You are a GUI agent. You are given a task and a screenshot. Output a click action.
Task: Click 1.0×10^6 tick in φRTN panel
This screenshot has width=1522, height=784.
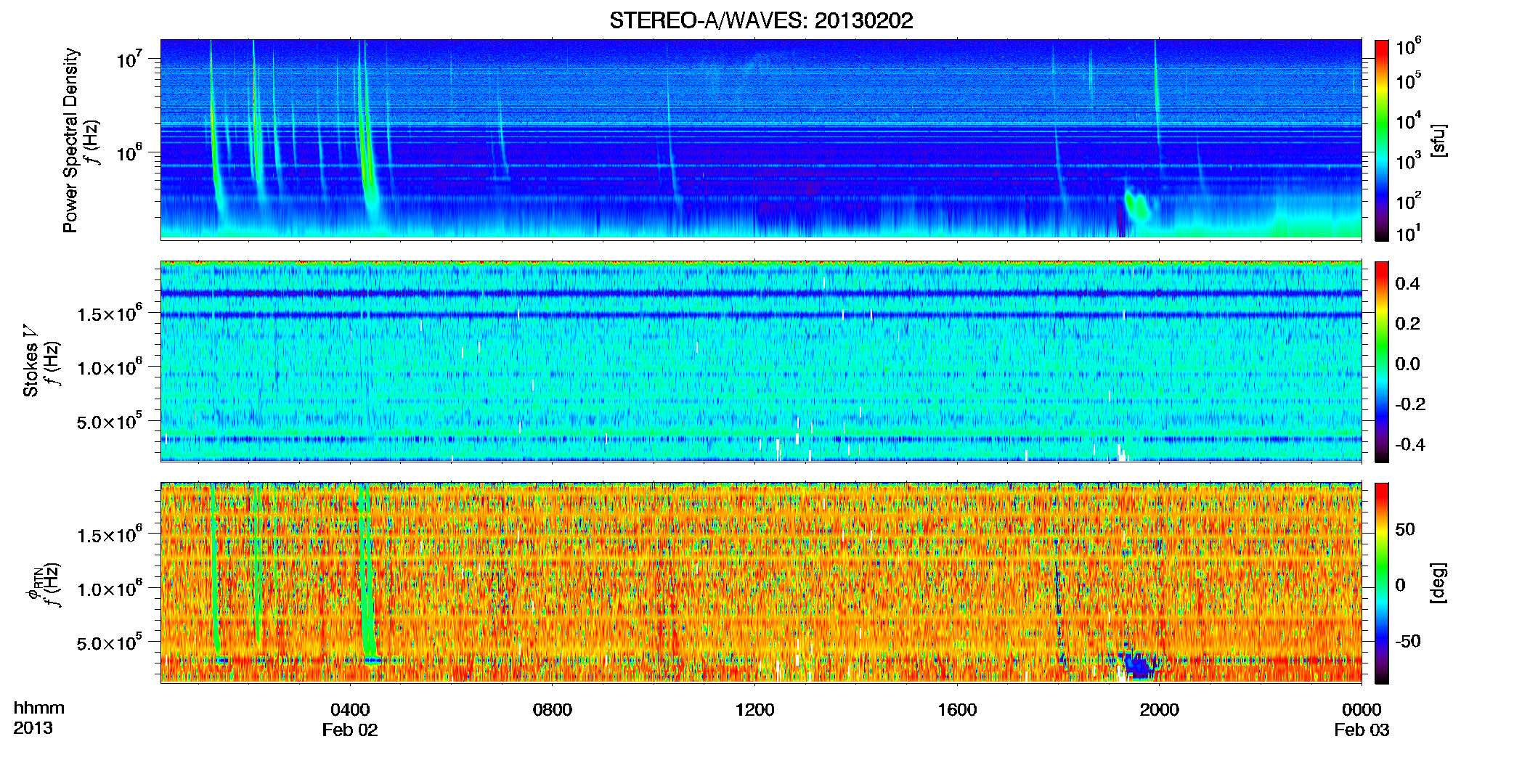(x=109, y=588)
